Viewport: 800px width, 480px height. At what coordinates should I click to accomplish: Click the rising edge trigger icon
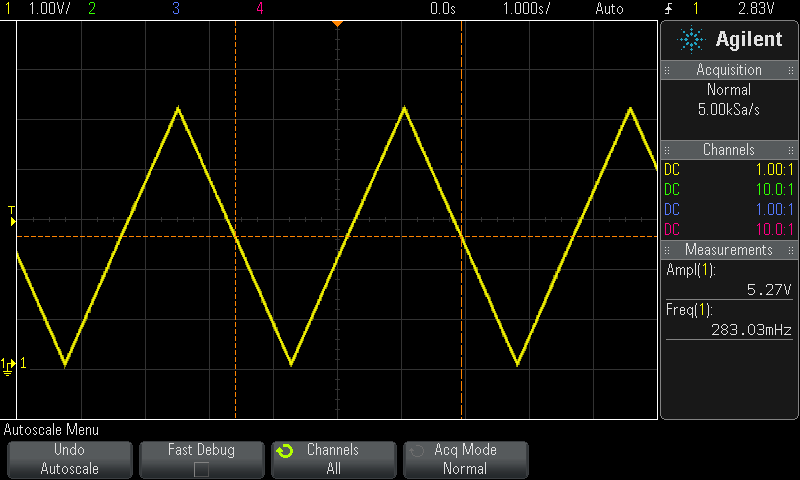point(668,8)
